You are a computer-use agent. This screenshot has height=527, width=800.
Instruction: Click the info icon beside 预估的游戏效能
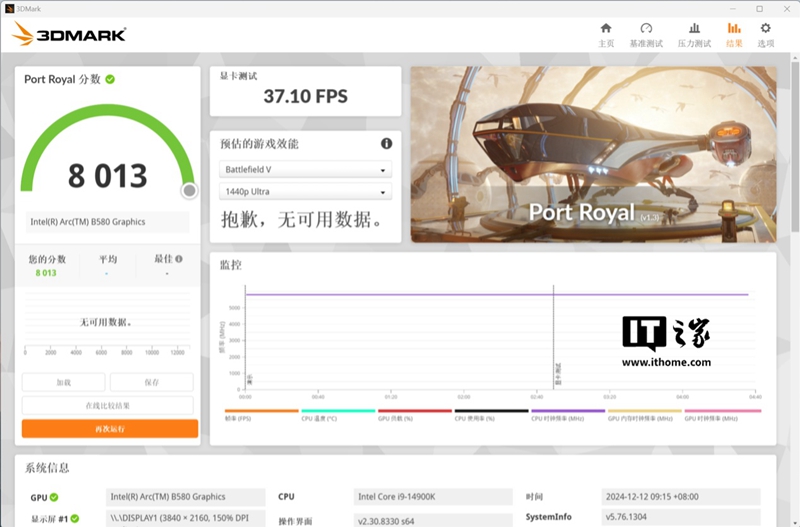click(x=386, y=144)
